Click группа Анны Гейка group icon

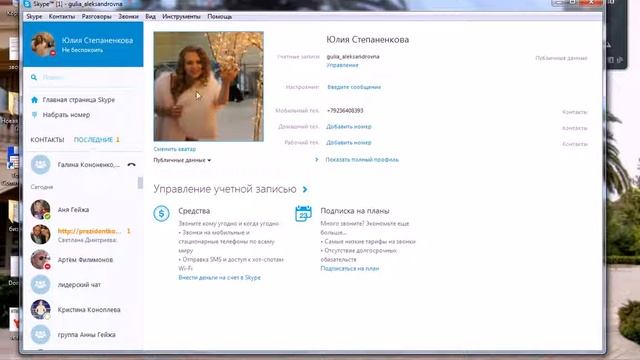(x=40, y=334)
